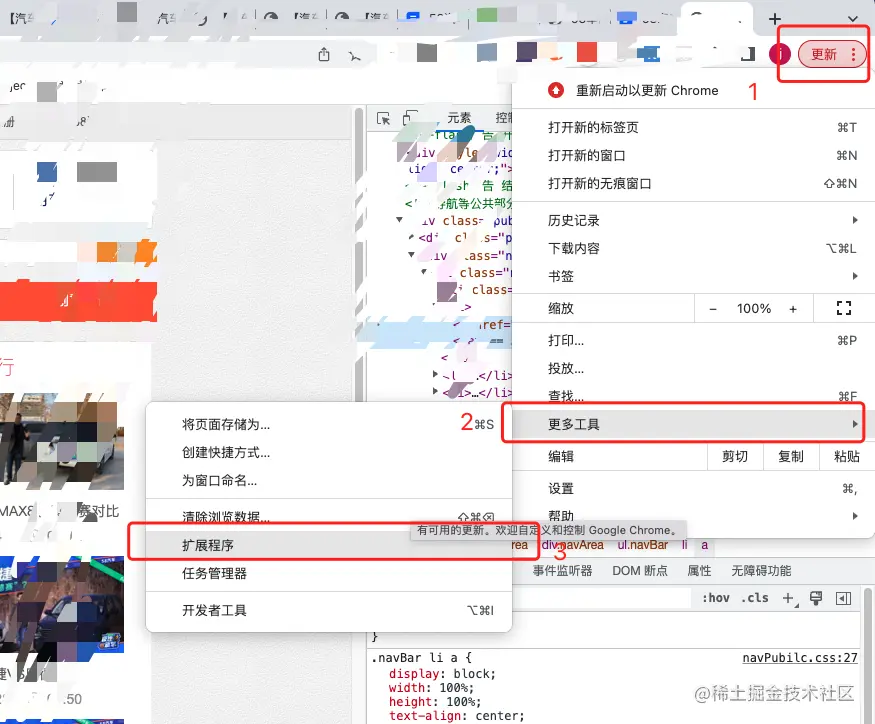Select 清除浏览数据... in submenu
The height and width of the screenshot is (724, 875).
click(329, 517)
